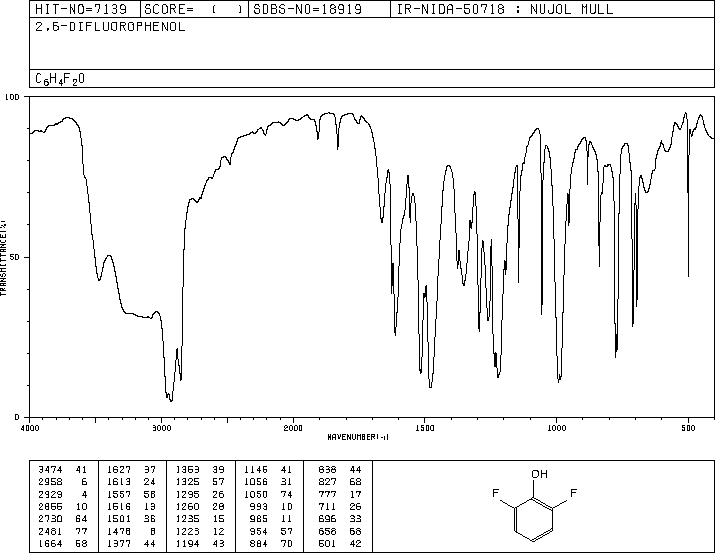This screenshot has width=715, height=553.
Task: Click the right F atom label on structure
Action: pos(574,493)
